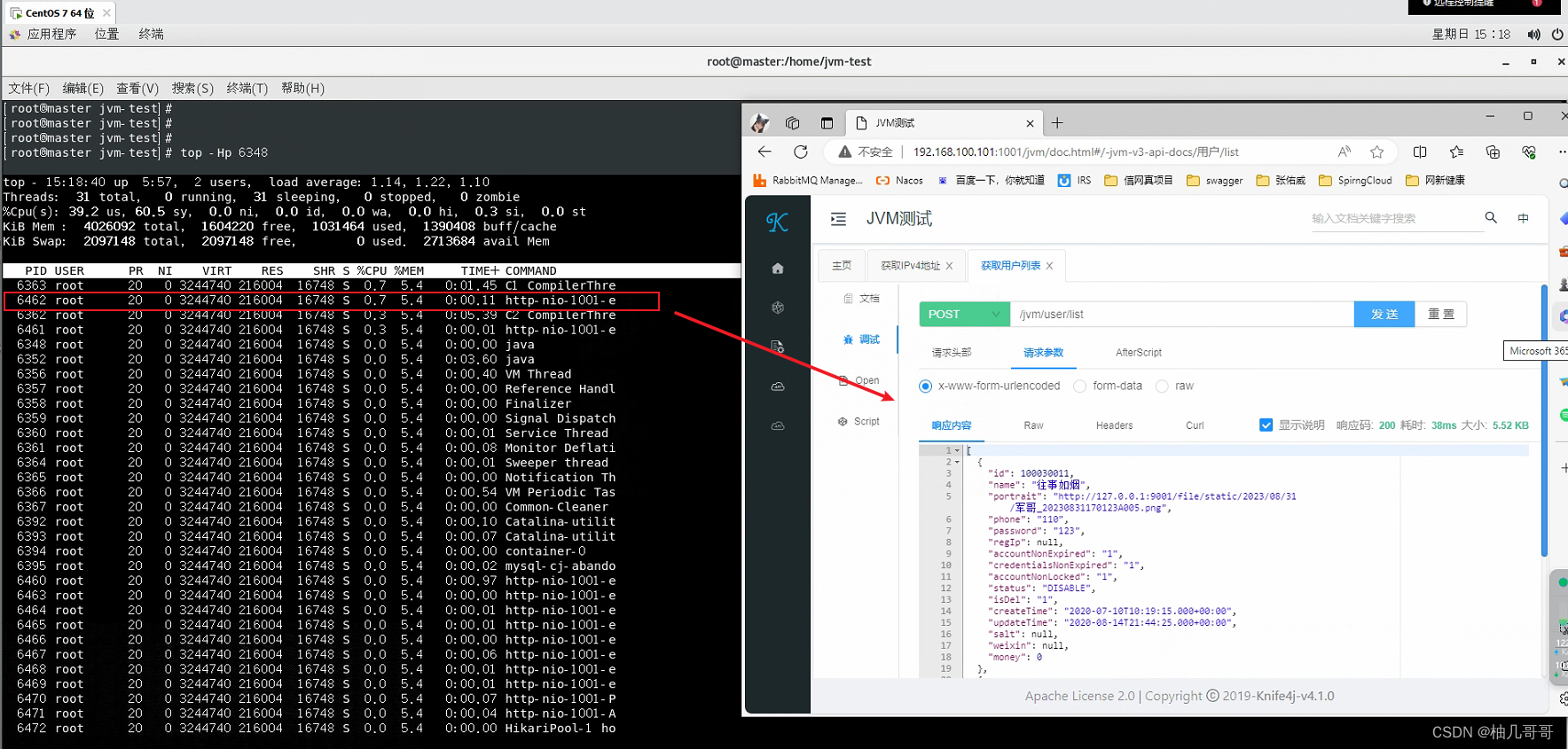1568x749 pixels.
Task: Open the cube icon in Knife4j sidebar
Action: coord(778,308)
